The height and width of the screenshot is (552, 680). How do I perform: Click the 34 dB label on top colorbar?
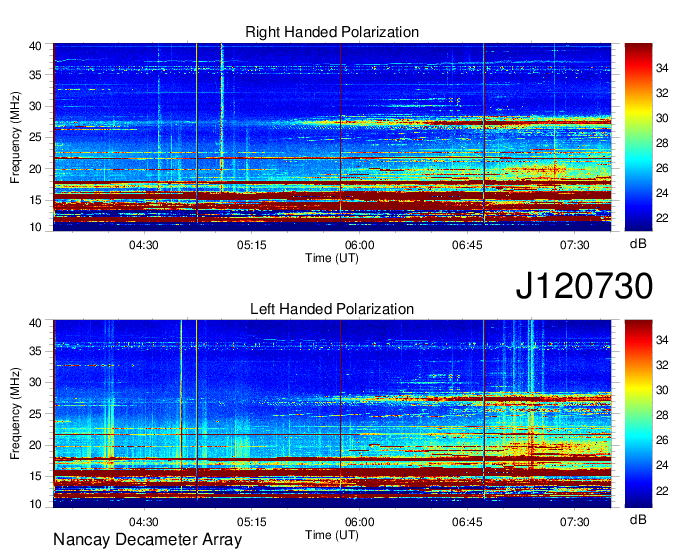[662, 68]
